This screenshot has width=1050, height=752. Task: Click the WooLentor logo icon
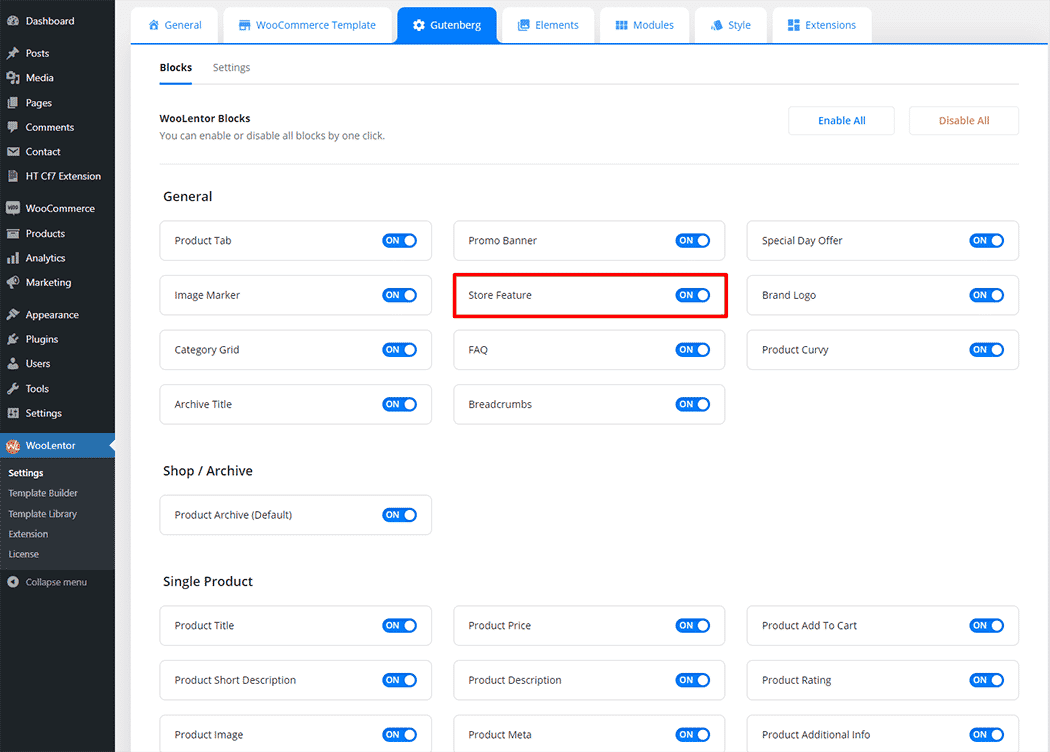(x=13, y=445)
